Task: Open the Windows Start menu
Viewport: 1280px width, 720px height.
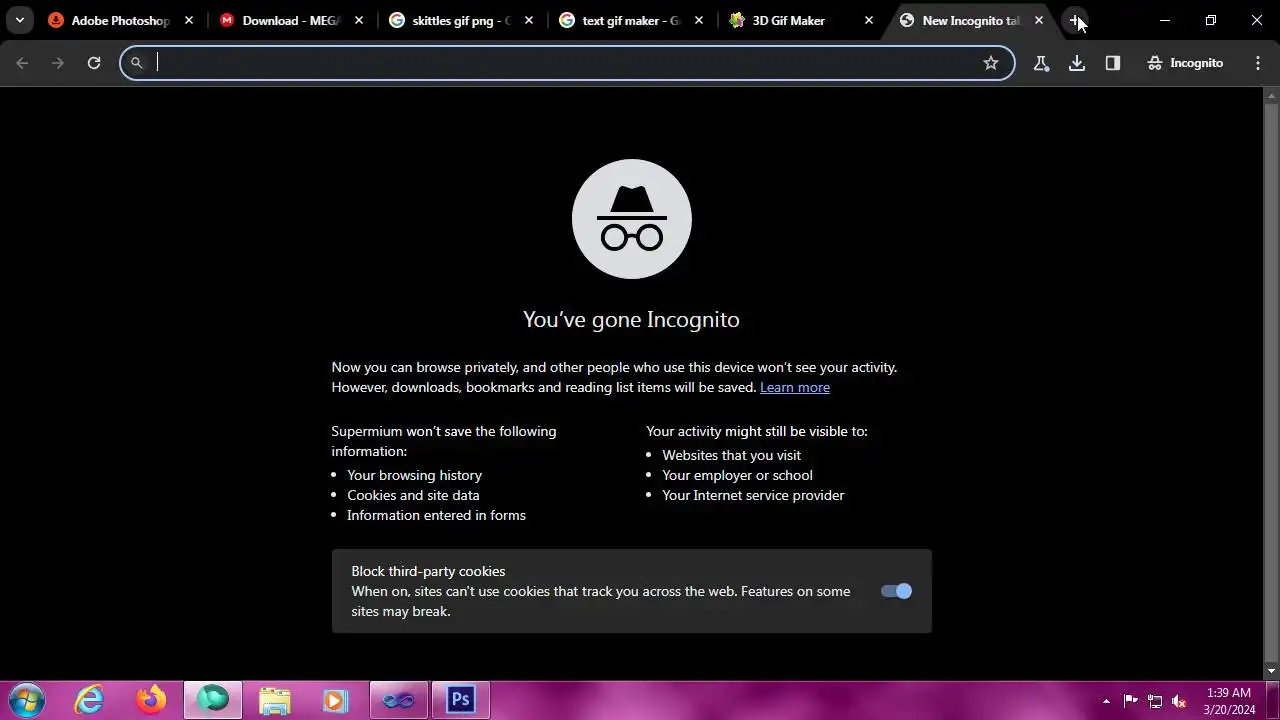Action: (27, 700)
